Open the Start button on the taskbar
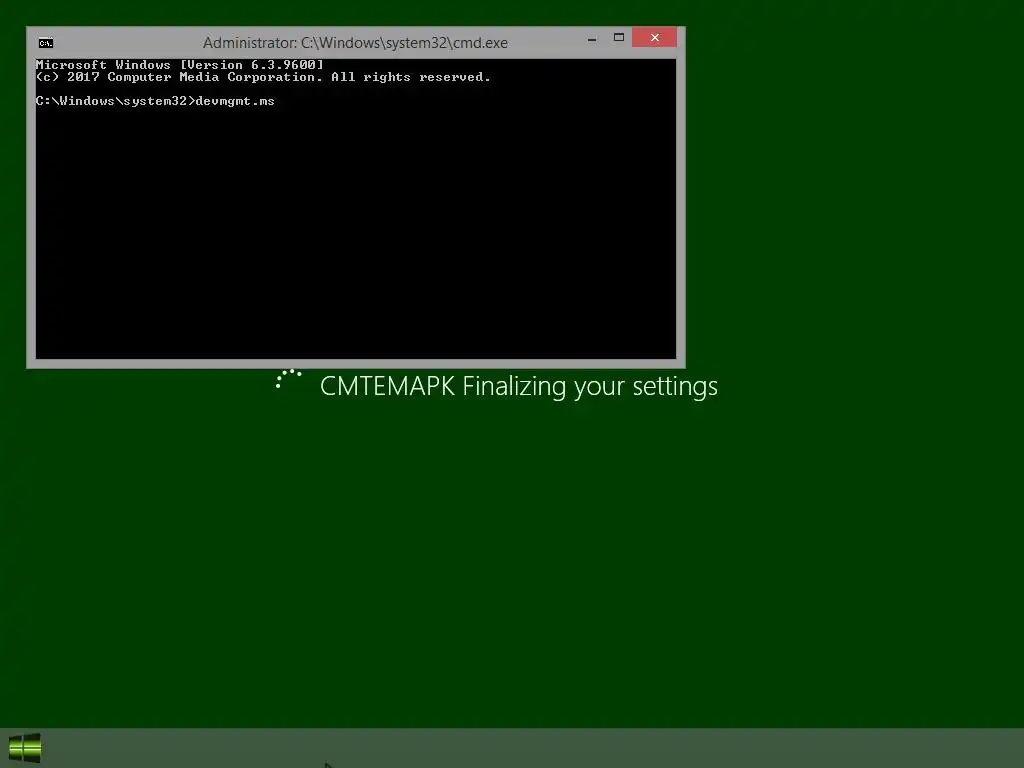Image resolution: width=1024 pixels, height=768 pixels. click(x=25, y=748)
